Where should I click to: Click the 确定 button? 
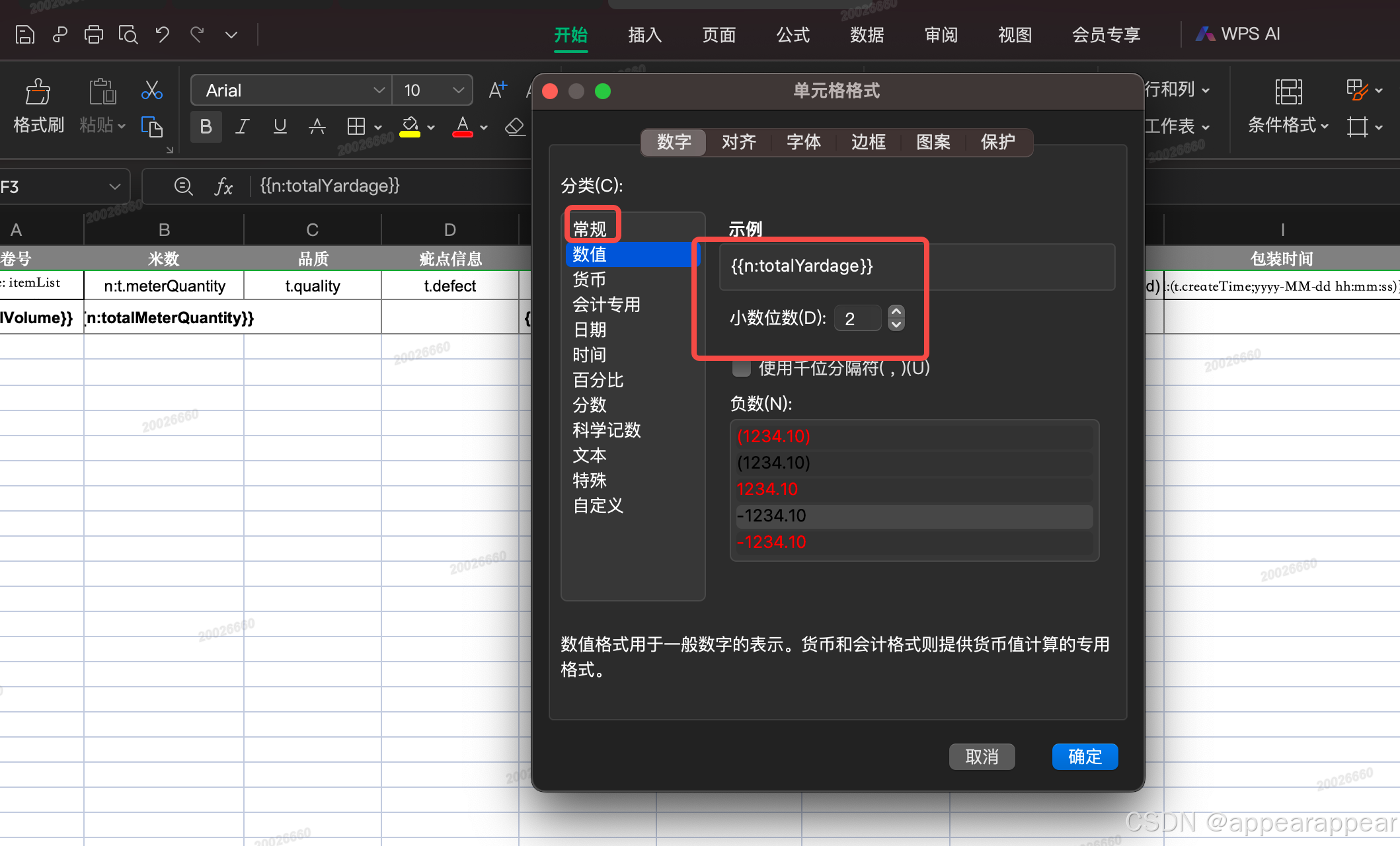coord(1085,757)
